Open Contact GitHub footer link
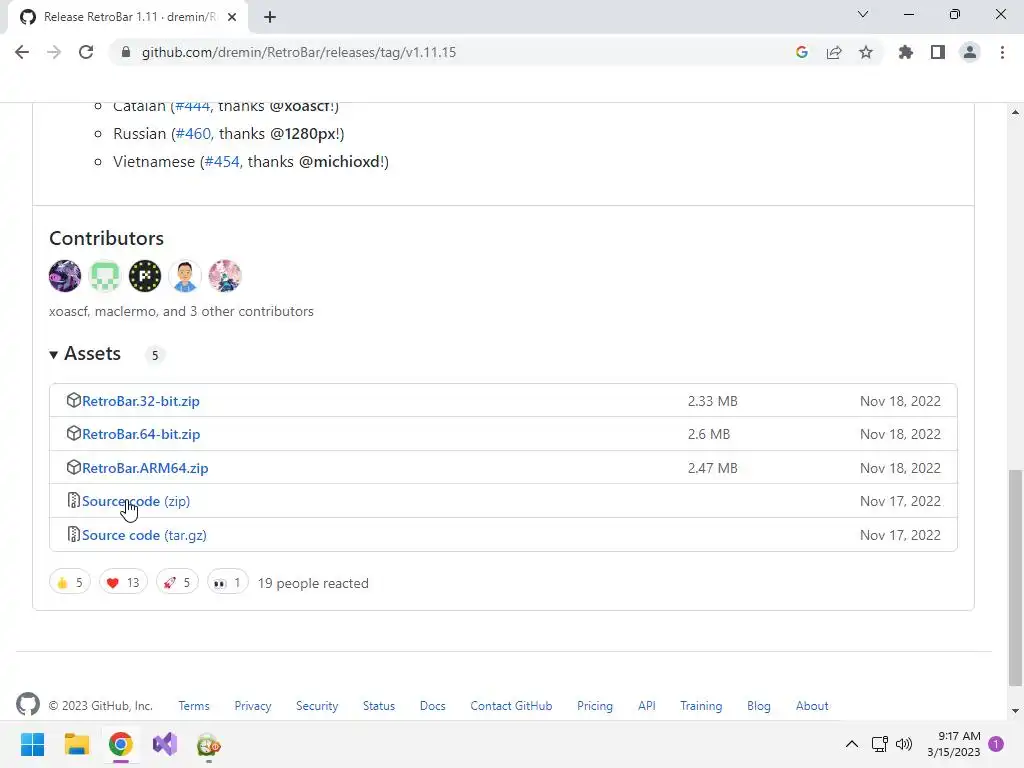Viewport: 1024px width, 768px height. tap(511, 706)
